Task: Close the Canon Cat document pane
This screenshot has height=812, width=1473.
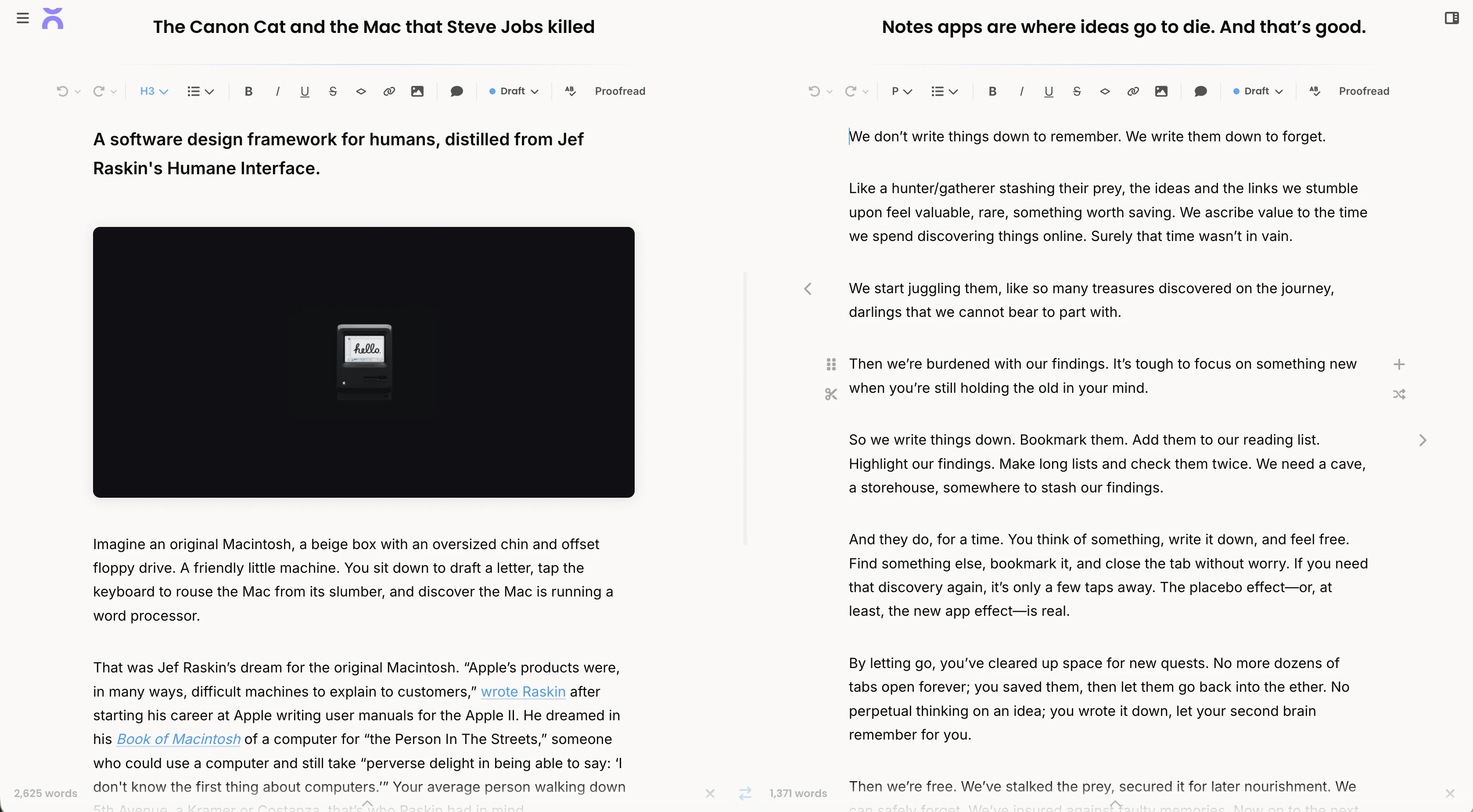Action: [710, 793]
